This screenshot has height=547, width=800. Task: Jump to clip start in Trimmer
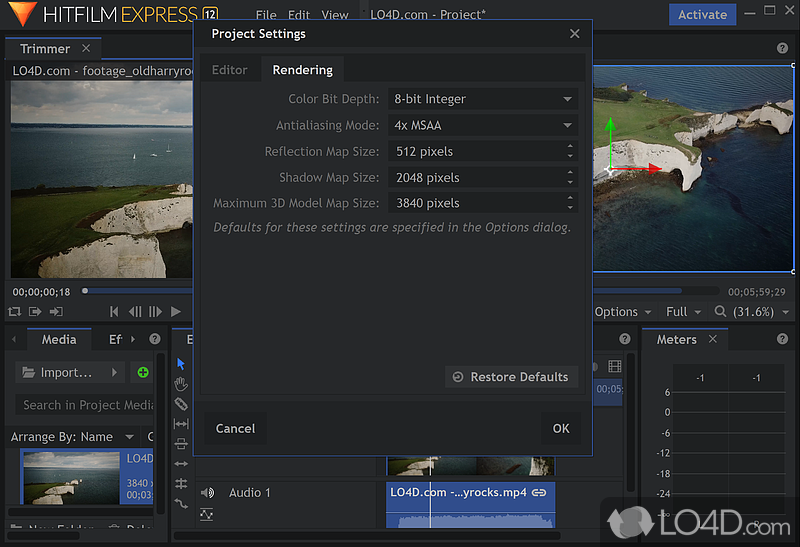tap(114, 311)
